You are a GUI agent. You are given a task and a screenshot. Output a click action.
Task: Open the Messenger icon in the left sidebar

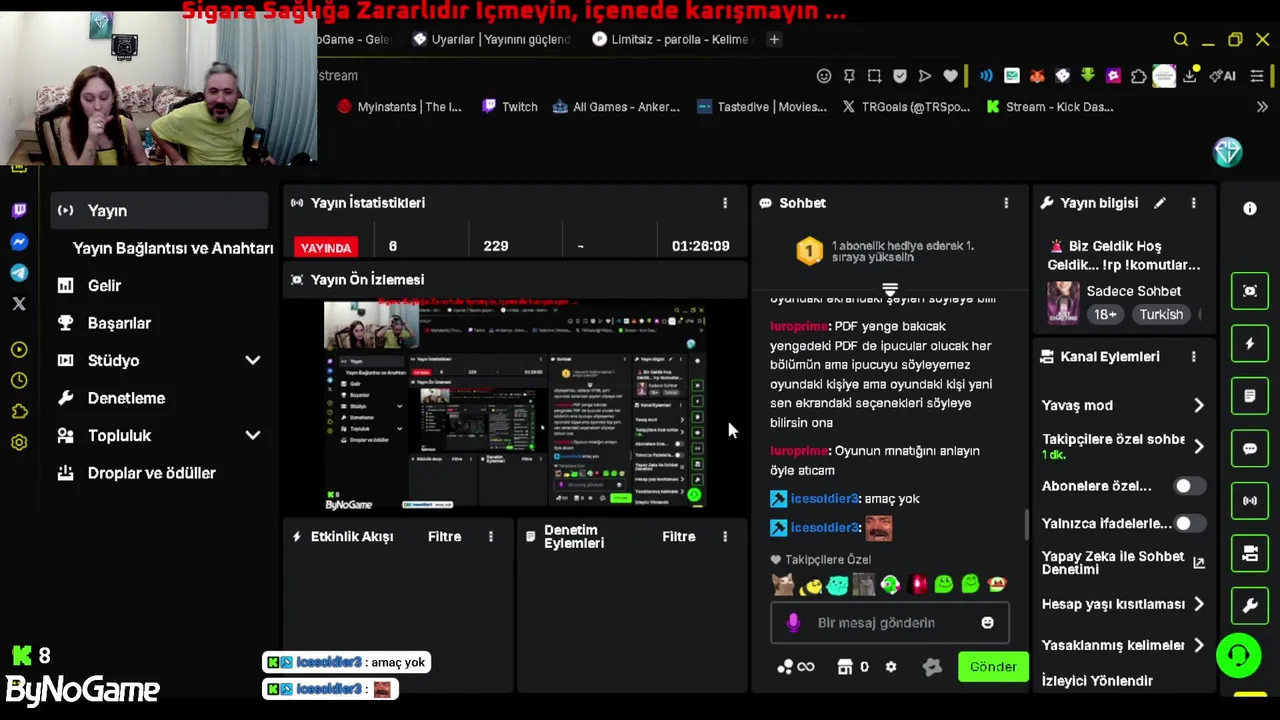tap(19, 242)
